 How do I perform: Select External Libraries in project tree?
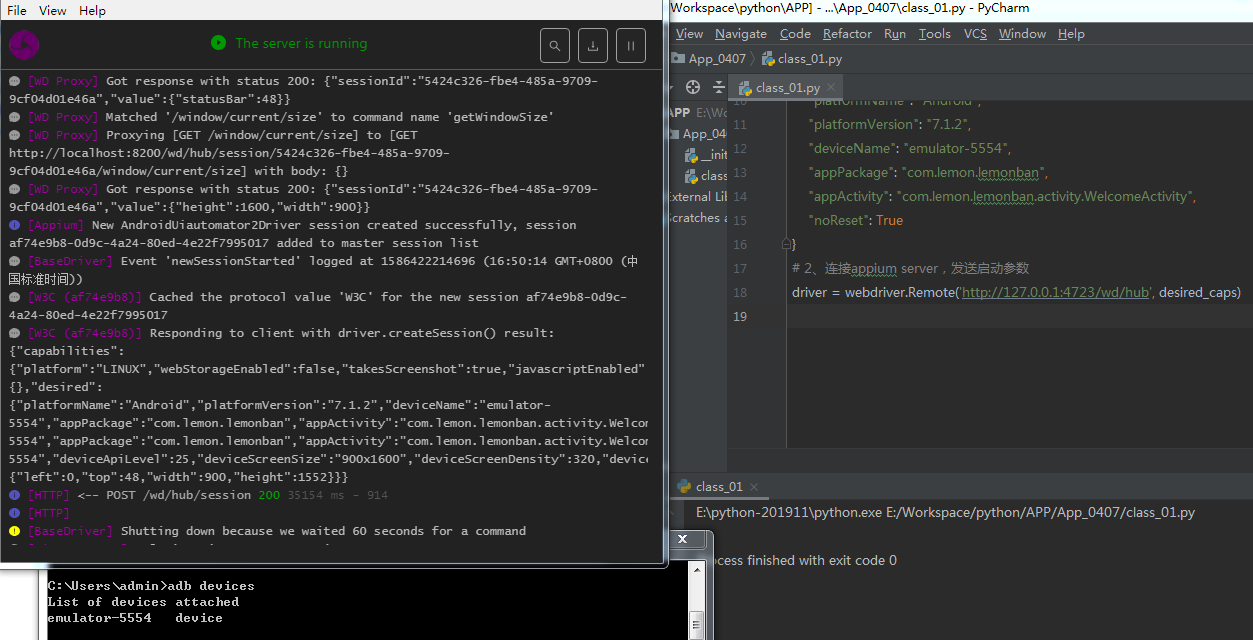(x=698, y=196)
